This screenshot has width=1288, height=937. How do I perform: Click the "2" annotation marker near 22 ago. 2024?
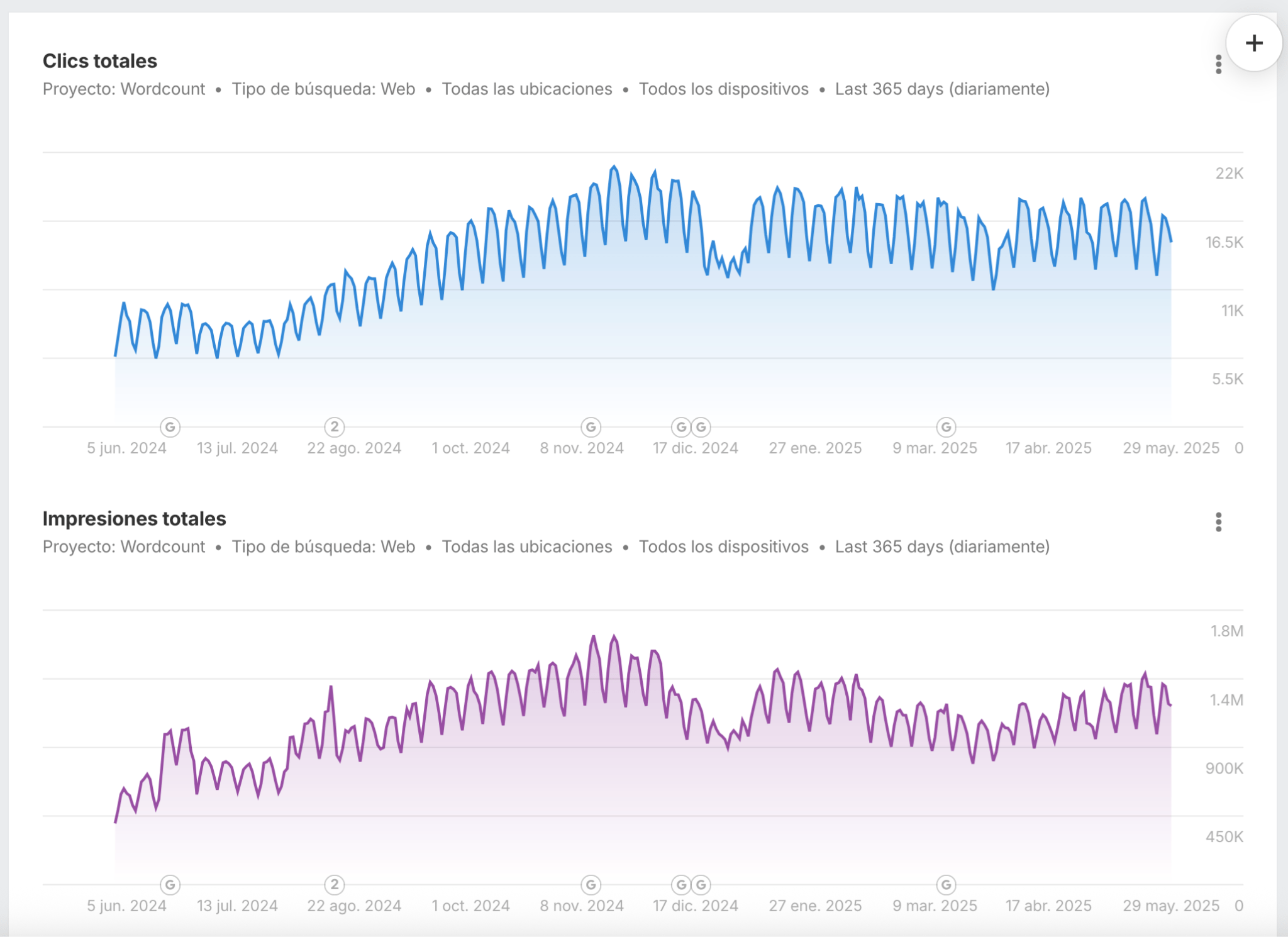[x=335, y=426]
